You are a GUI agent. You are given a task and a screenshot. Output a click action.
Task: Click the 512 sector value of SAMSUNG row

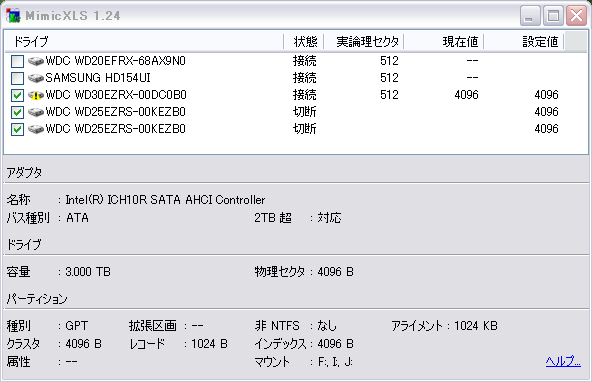point(389,78)
